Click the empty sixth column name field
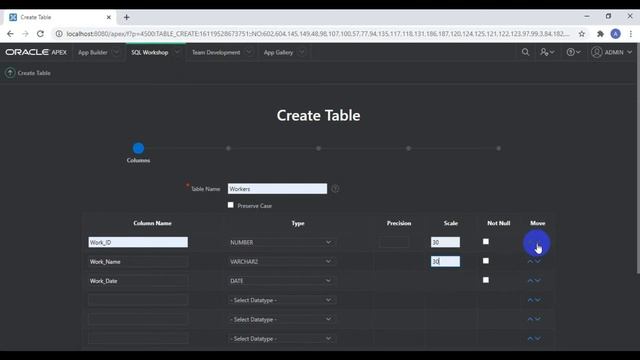 click(138, 338)
